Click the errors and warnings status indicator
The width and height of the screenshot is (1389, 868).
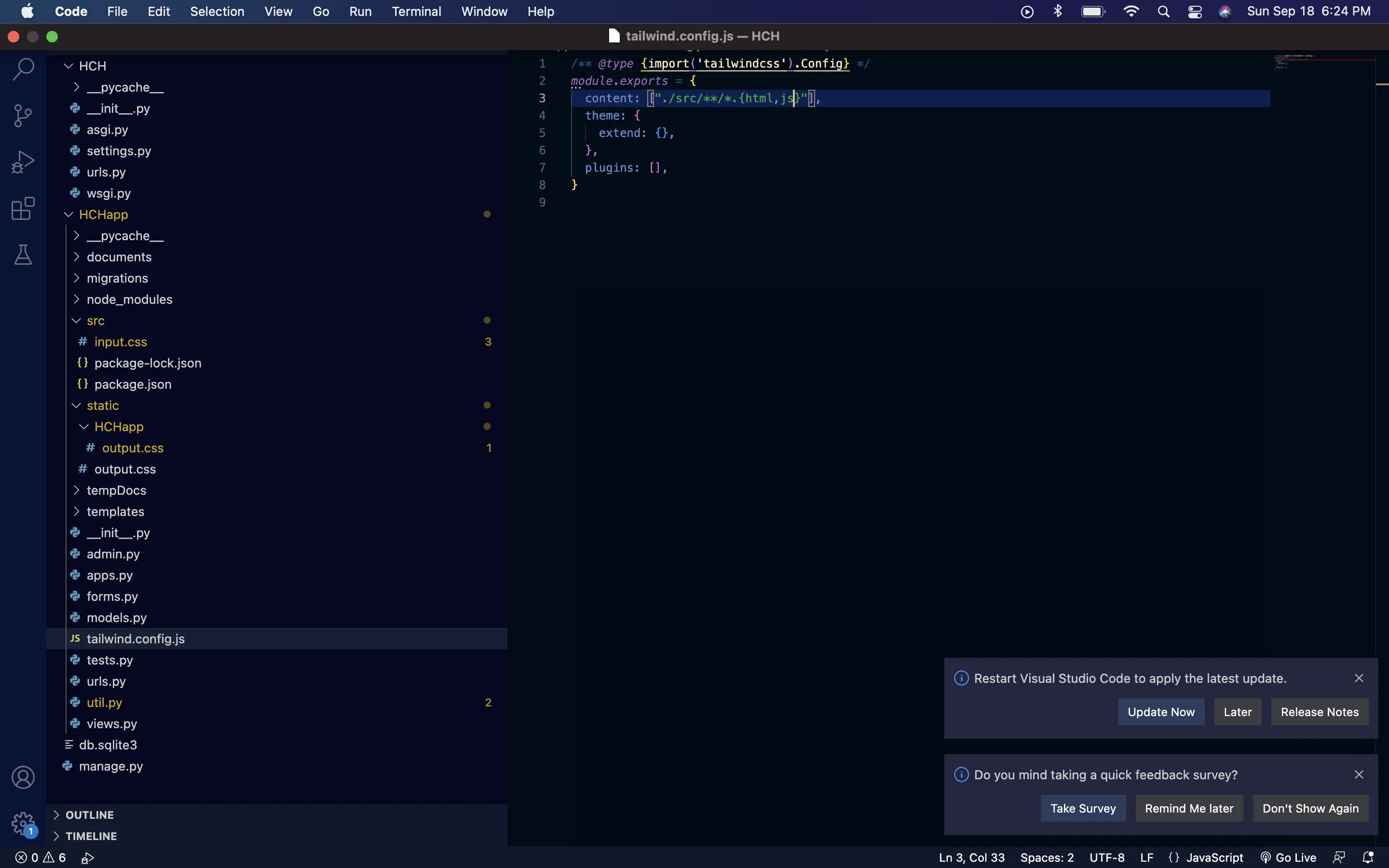point(40,857)
